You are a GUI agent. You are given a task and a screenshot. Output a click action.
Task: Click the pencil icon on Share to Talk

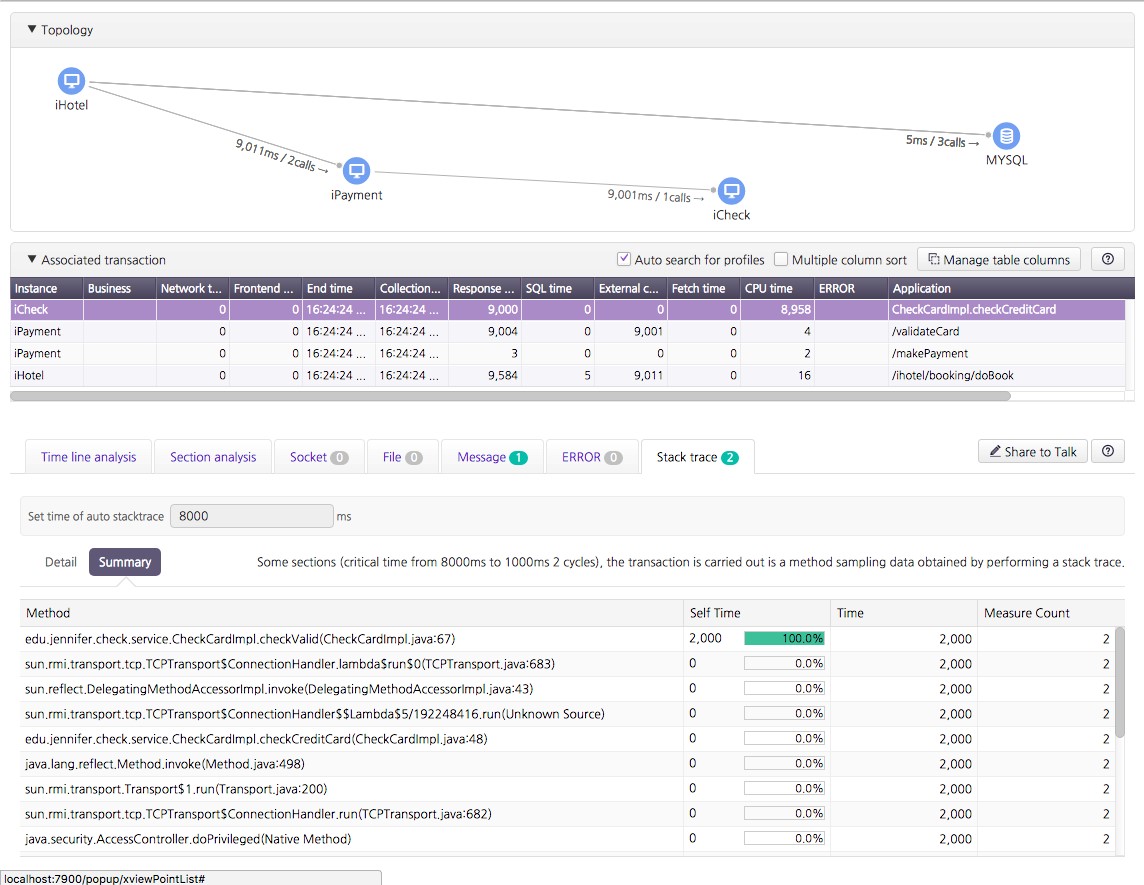pyautogui.click(x=997, y=451)
